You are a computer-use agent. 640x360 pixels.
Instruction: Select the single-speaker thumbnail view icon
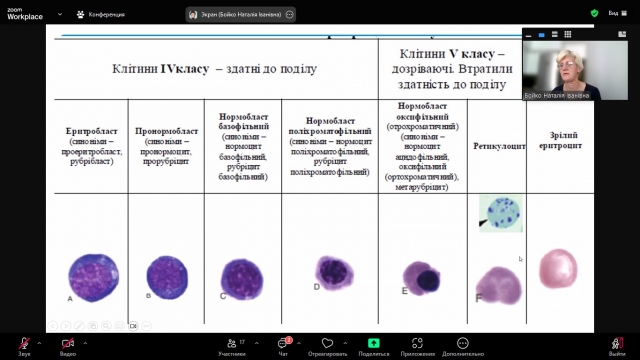(542, 35)
